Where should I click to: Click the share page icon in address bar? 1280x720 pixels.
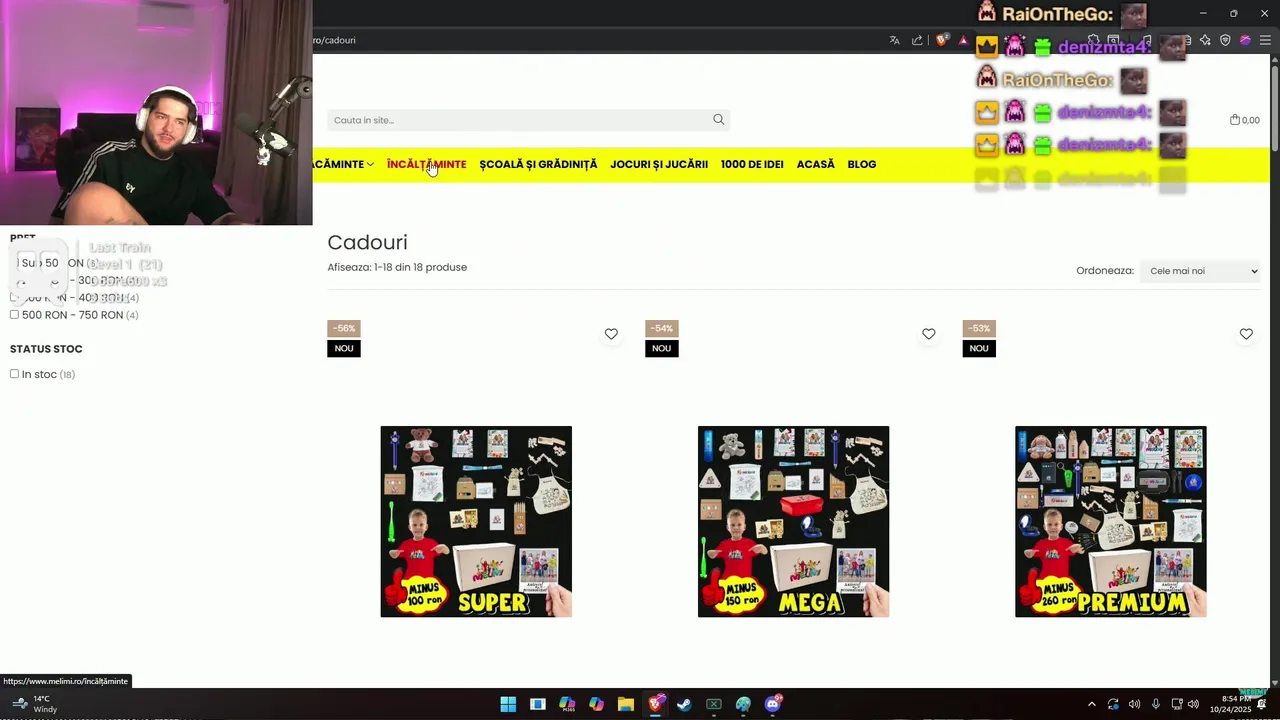click(917, 40)
